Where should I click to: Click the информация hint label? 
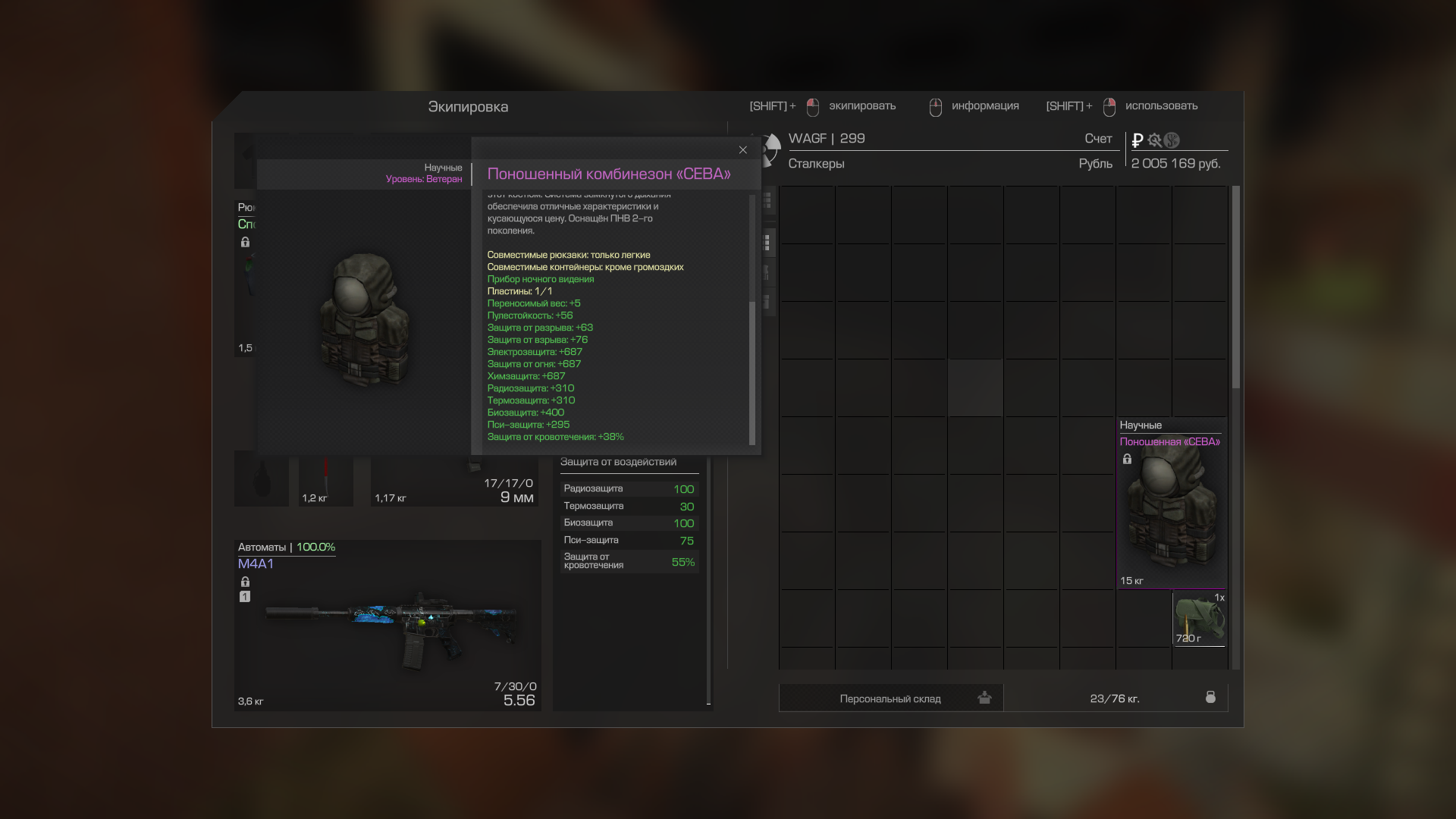[x=985, y=106]
